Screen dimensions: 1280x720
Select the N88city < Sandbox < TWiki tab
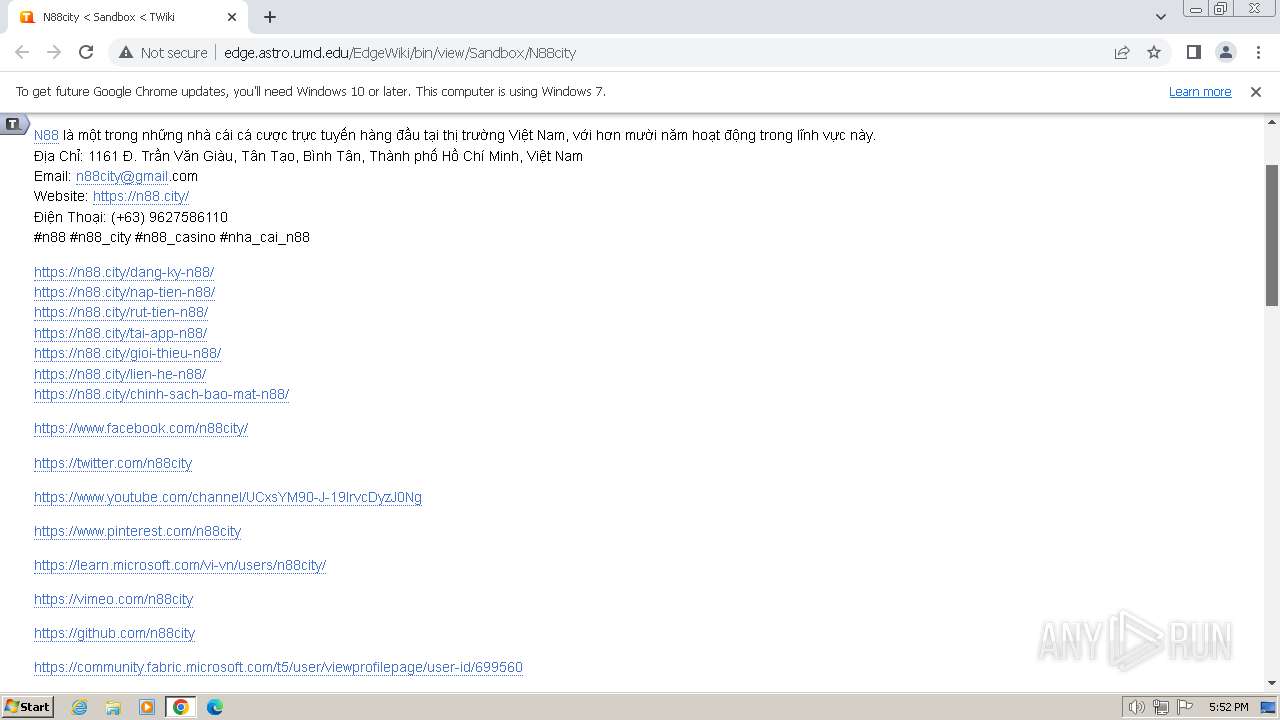point(125,17)
